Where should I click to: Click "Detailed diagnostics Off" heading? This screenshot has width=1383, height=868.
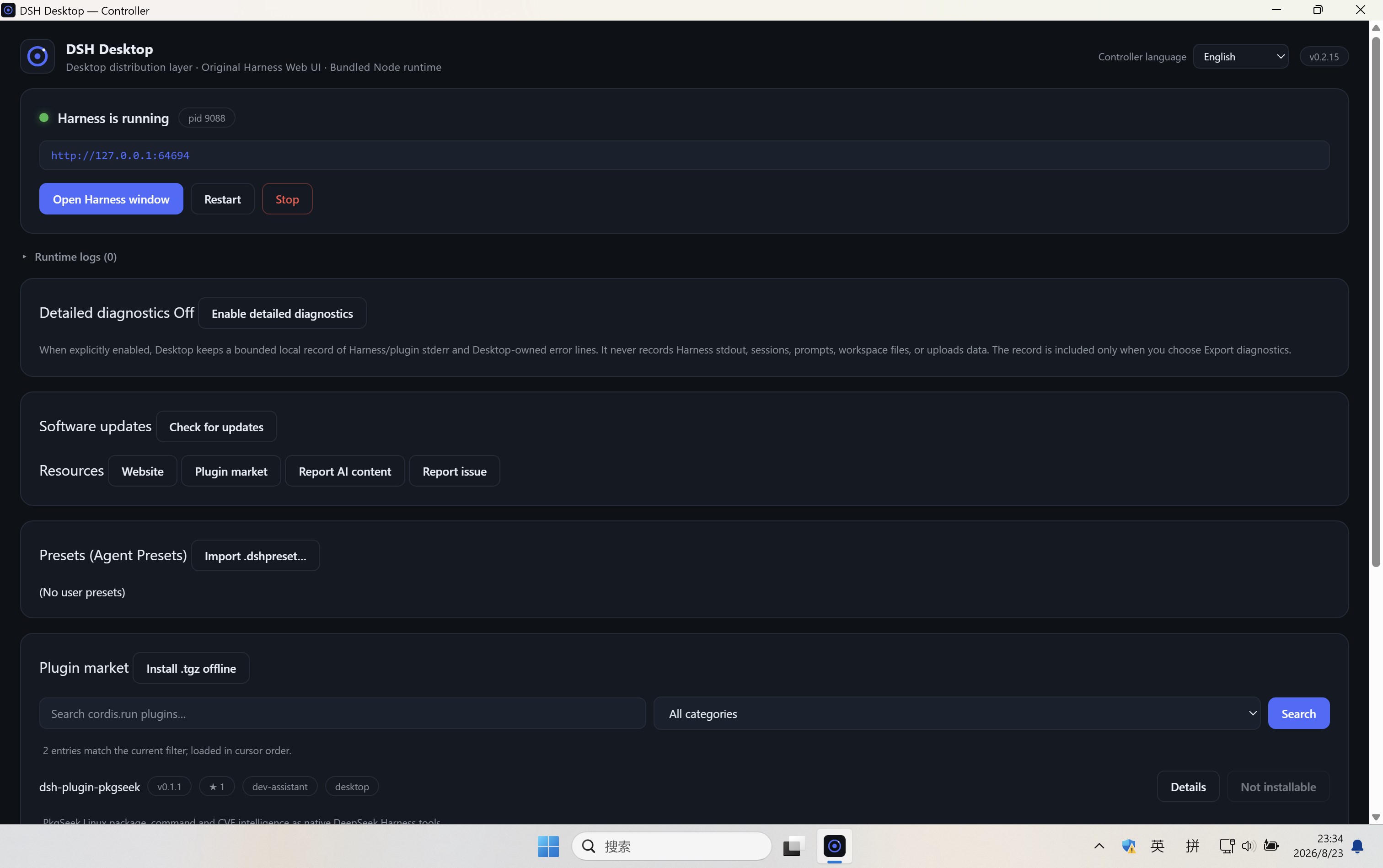pyautogui.click(x=117, y=312)
